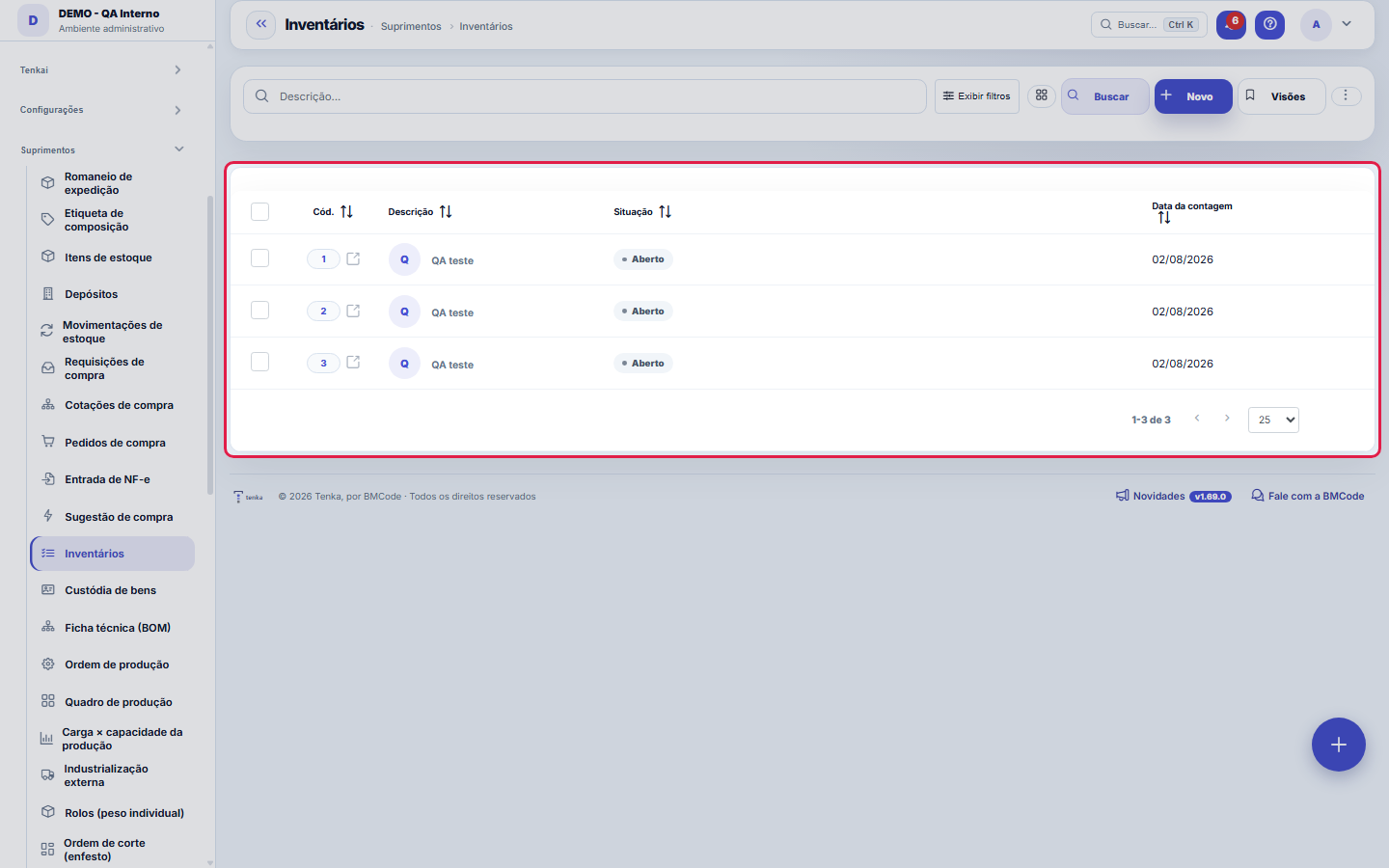Collapse the sidebar with the double-chevron icon

261,24
